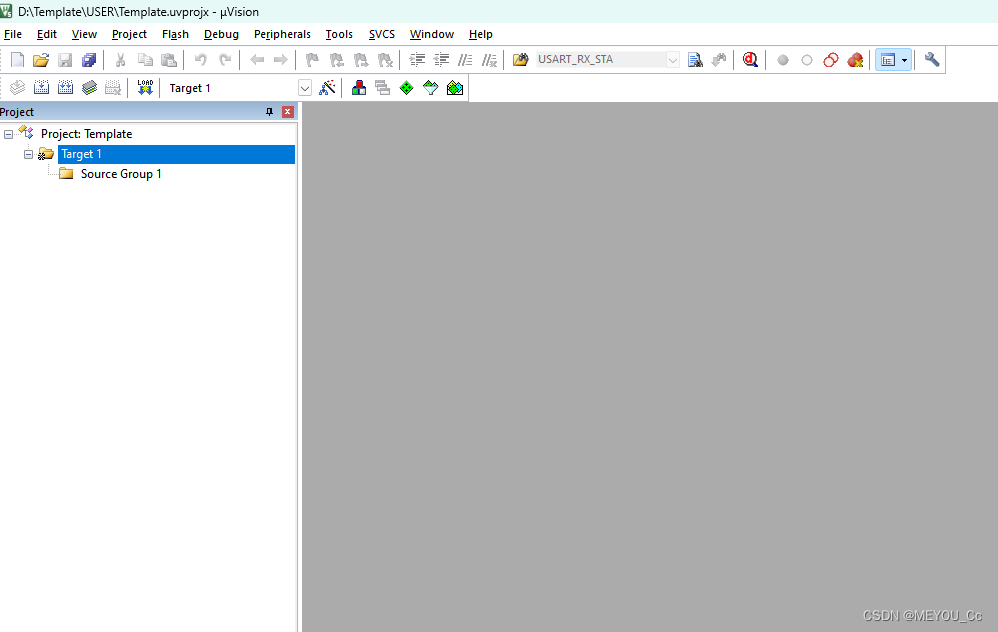Click the Copy icon in the toolbar
The width and height of the screenshot is (998, 632).
click(x=145, y=60)
